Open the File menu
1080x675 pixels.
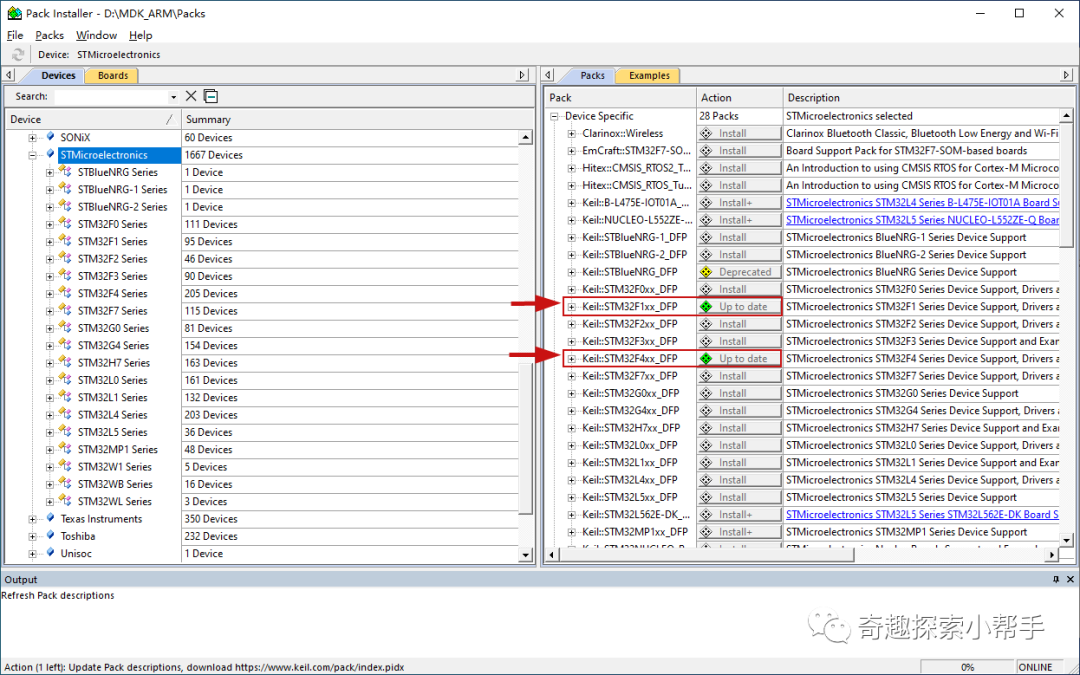pyautogui.click(x=14, y=35)
